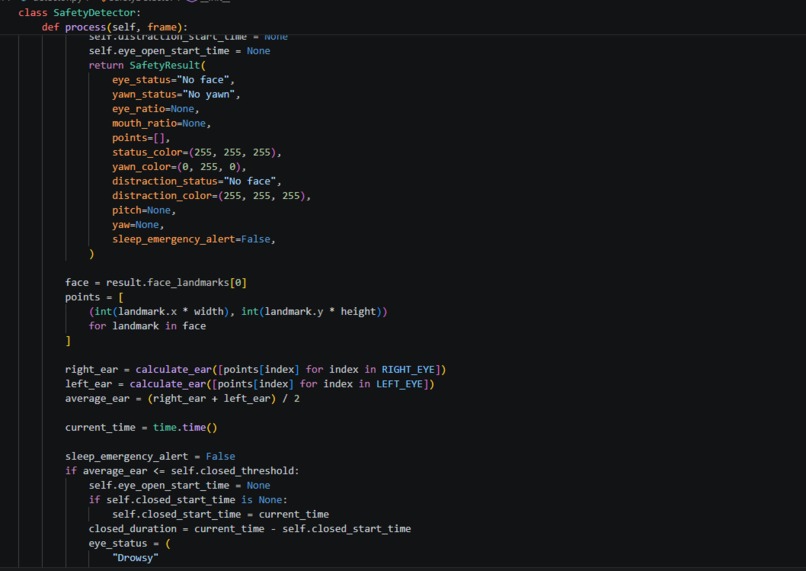Click 'average_ear = (right_ear + left_ear) / 2'
Image resolution: width=806 pixels, height=571 pixels.
[x=182, y=398]
